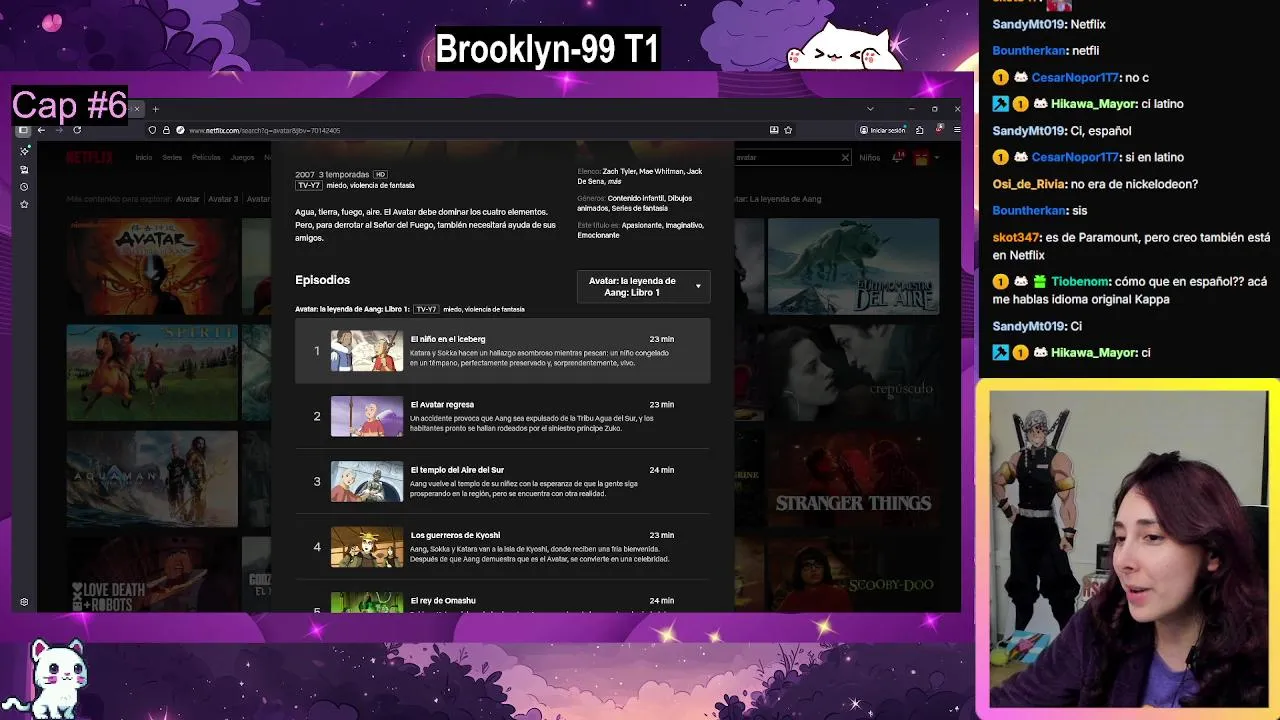Open the extensions puzzle icon
This screenshot has height=720, width=1280.
coord(919,130)
